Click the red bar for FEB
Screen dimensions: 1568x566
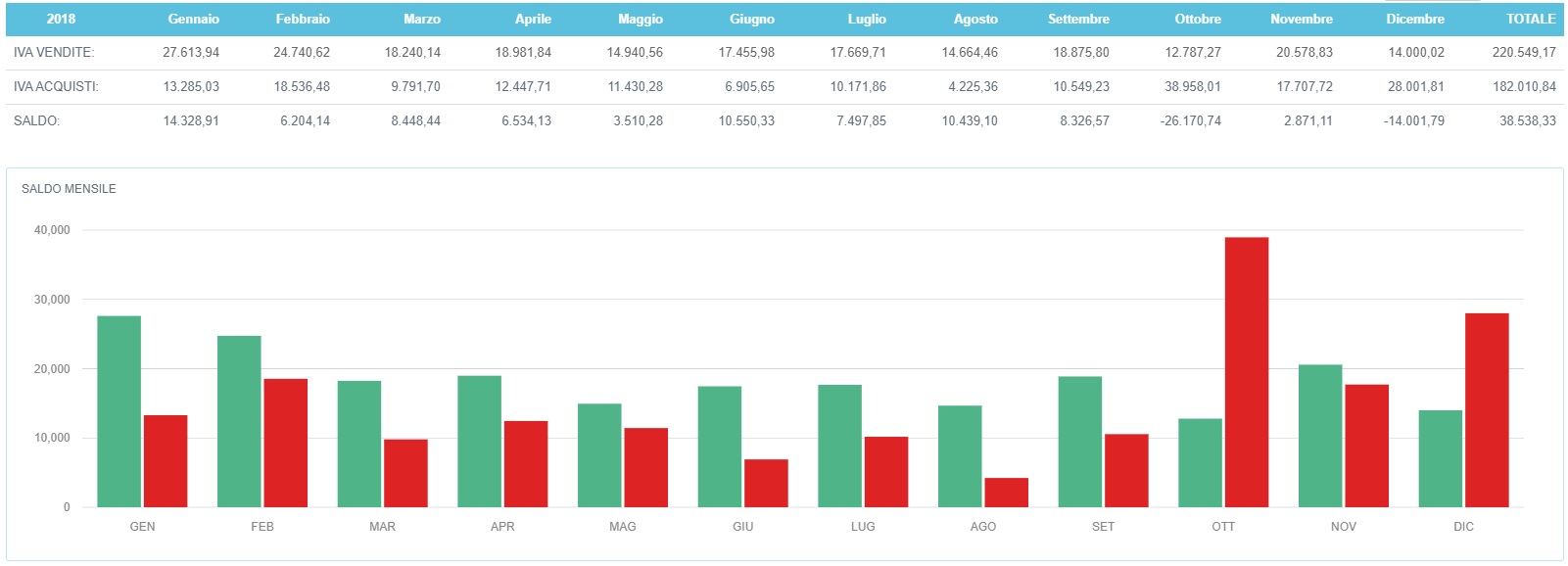click(285, 443)
